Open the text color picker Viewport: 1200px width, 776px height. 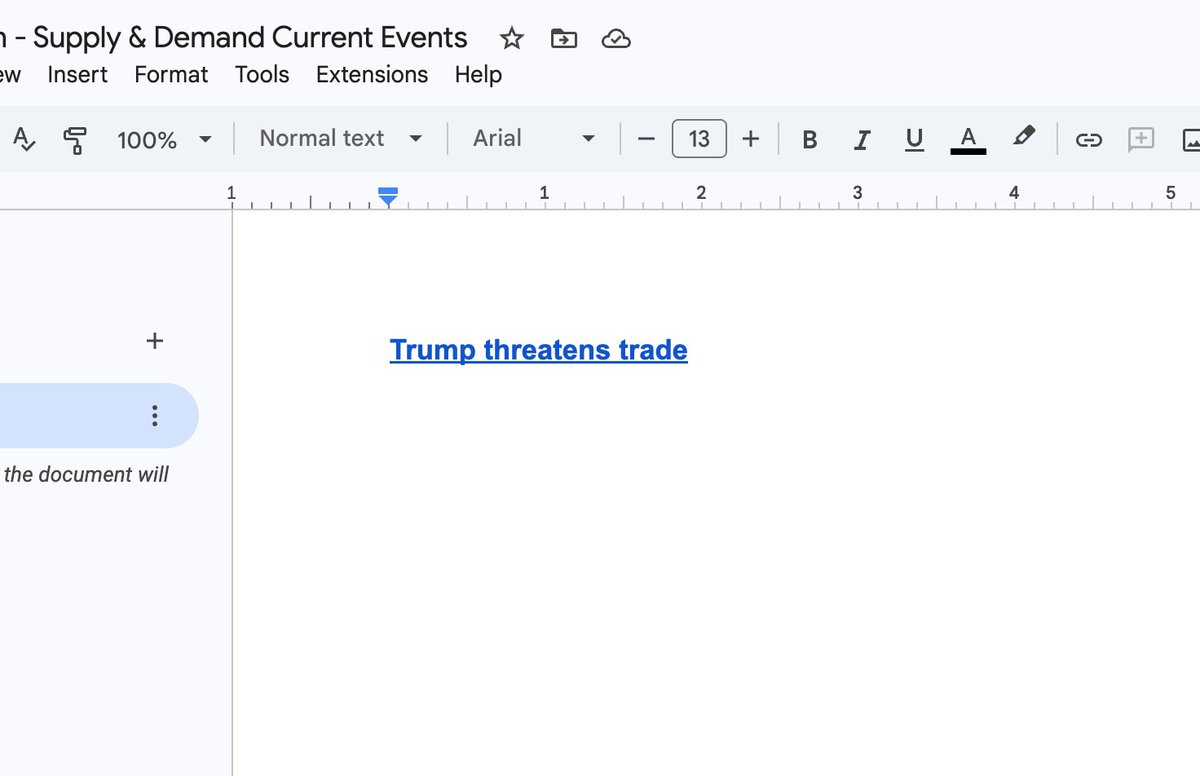tap(968, 139)
